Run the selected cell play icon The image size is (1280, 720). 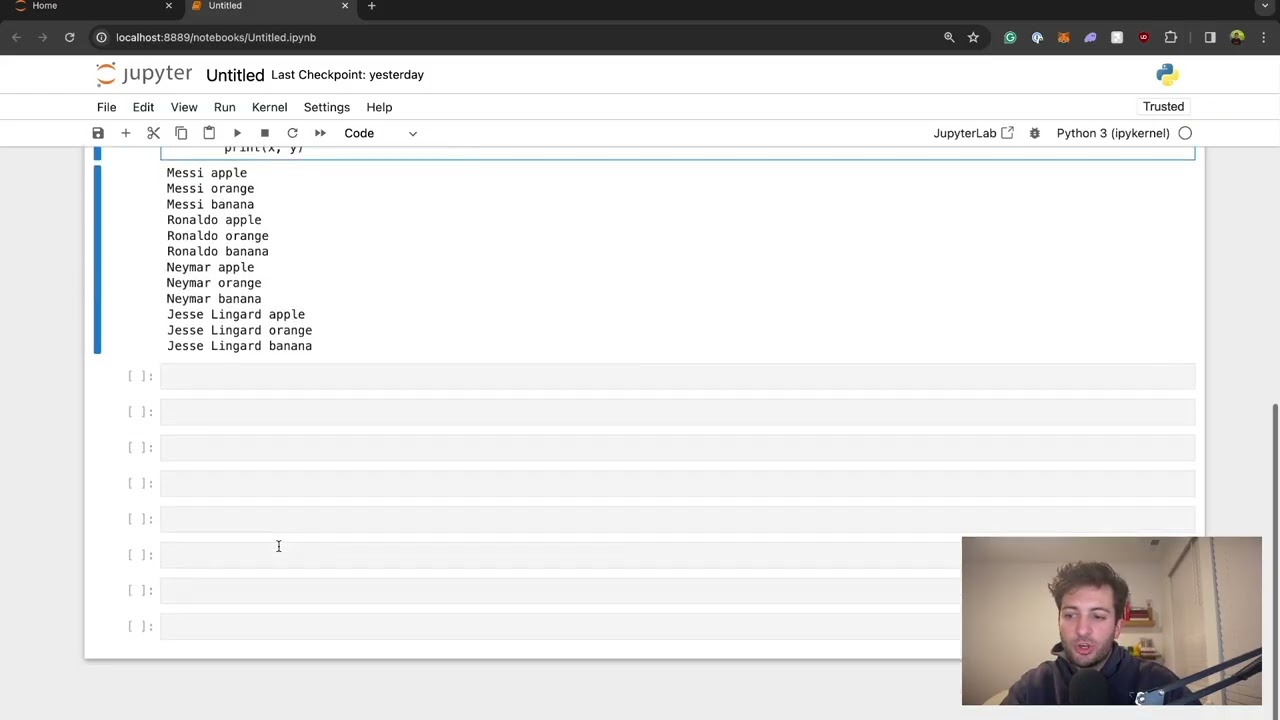237,133
